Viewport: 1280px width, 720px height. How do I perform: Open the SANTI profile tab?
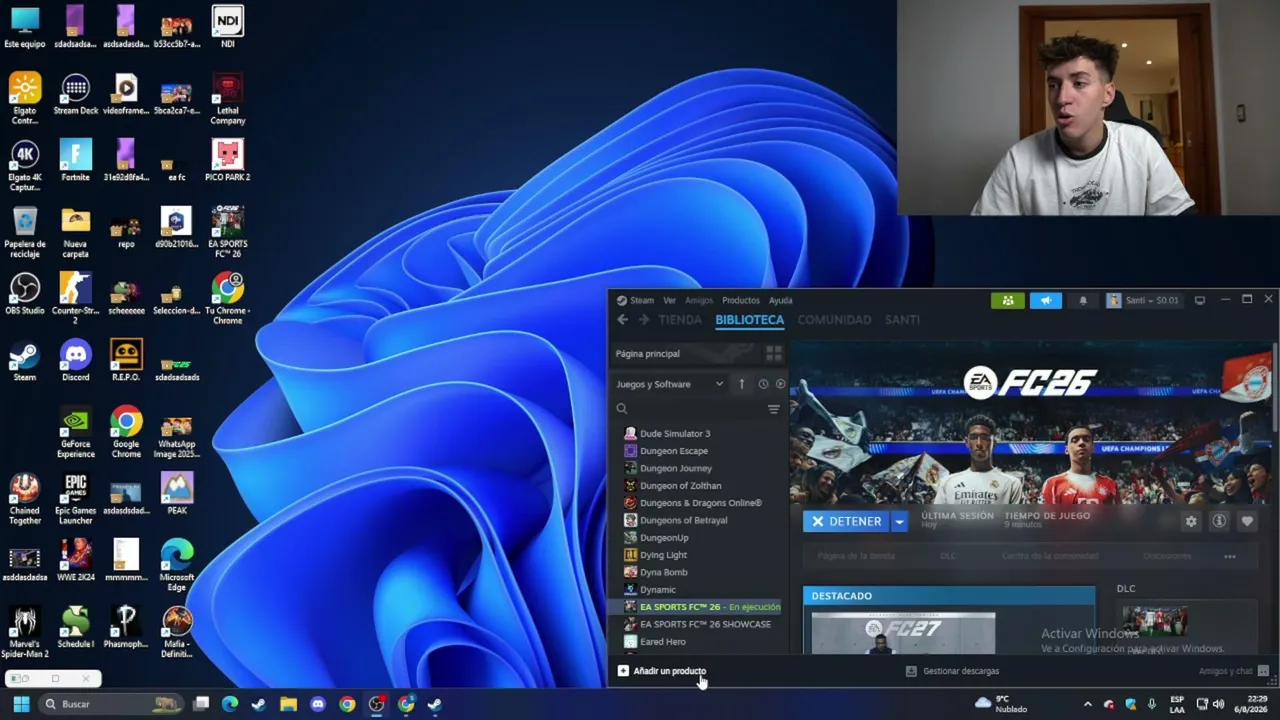(902, 320)
